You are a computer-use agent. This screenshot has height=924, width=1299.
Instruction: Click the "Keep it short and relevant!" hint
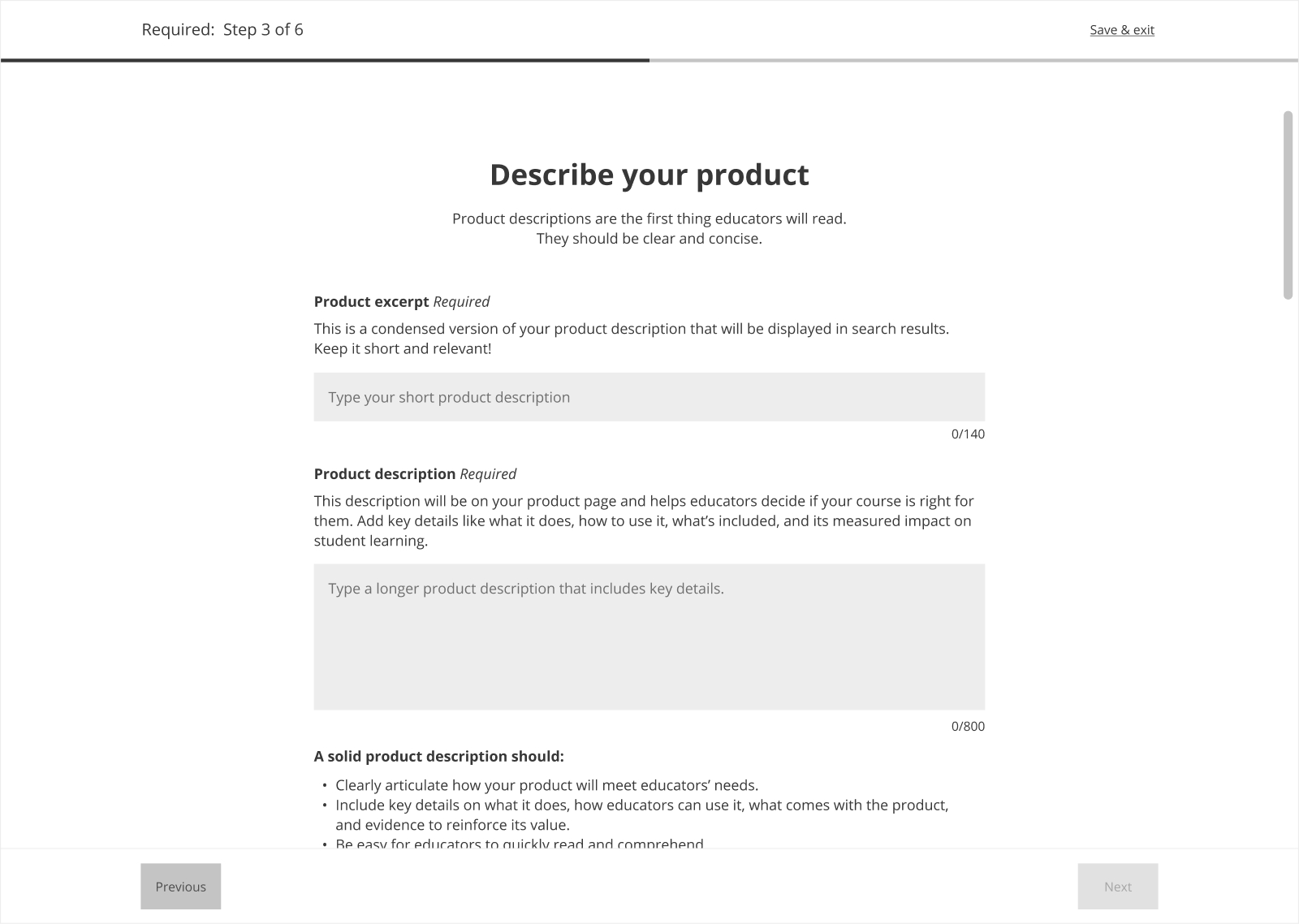pyautogui.click(x=403, y=349)
